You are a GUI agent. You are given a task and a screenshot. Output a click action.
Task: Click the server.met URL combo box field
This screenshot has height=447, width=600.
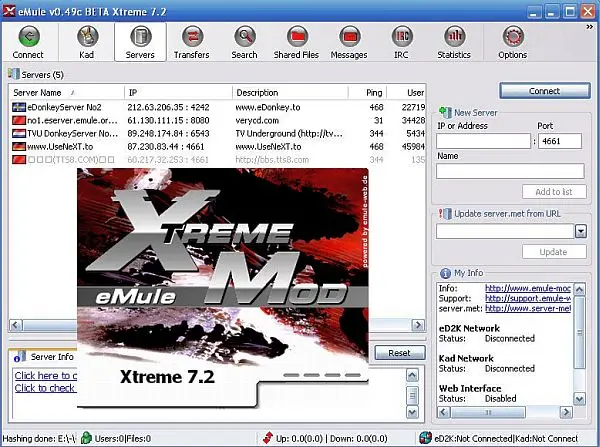[x=505, y=231]
